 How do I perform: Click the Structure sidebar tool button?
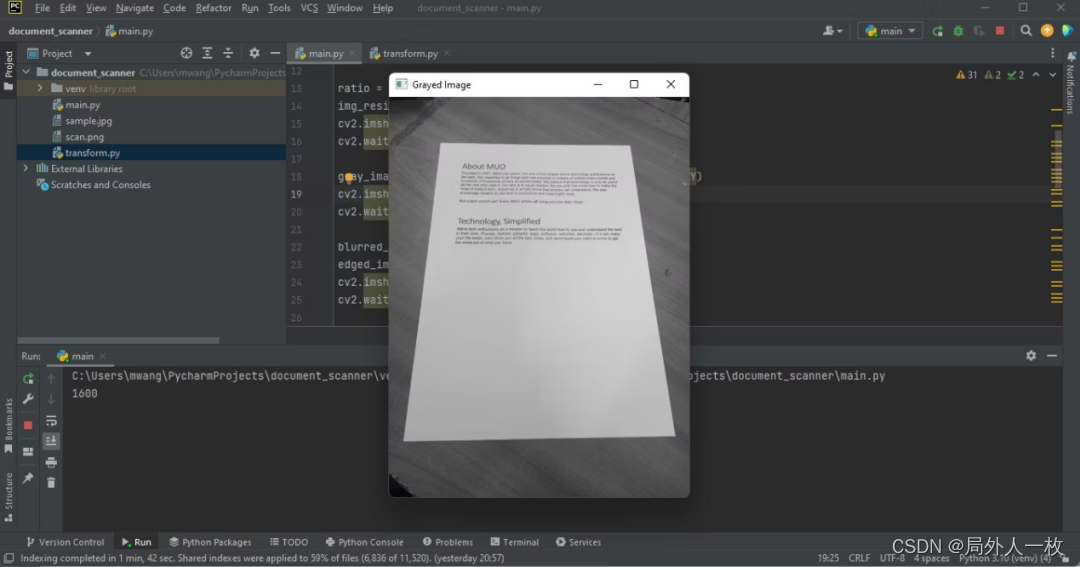coord(8,497)
